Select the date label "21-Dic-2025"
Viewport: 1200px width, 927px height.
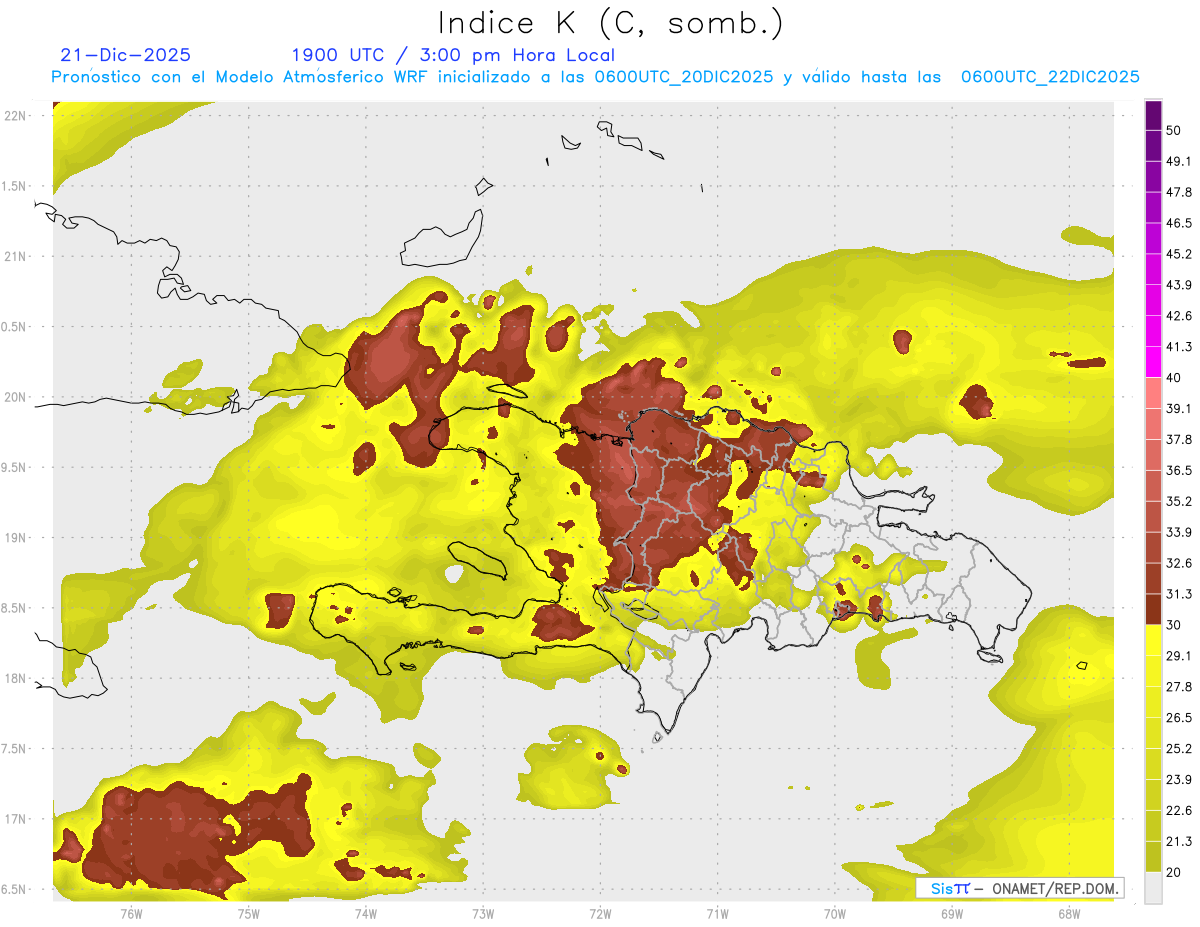125,55
